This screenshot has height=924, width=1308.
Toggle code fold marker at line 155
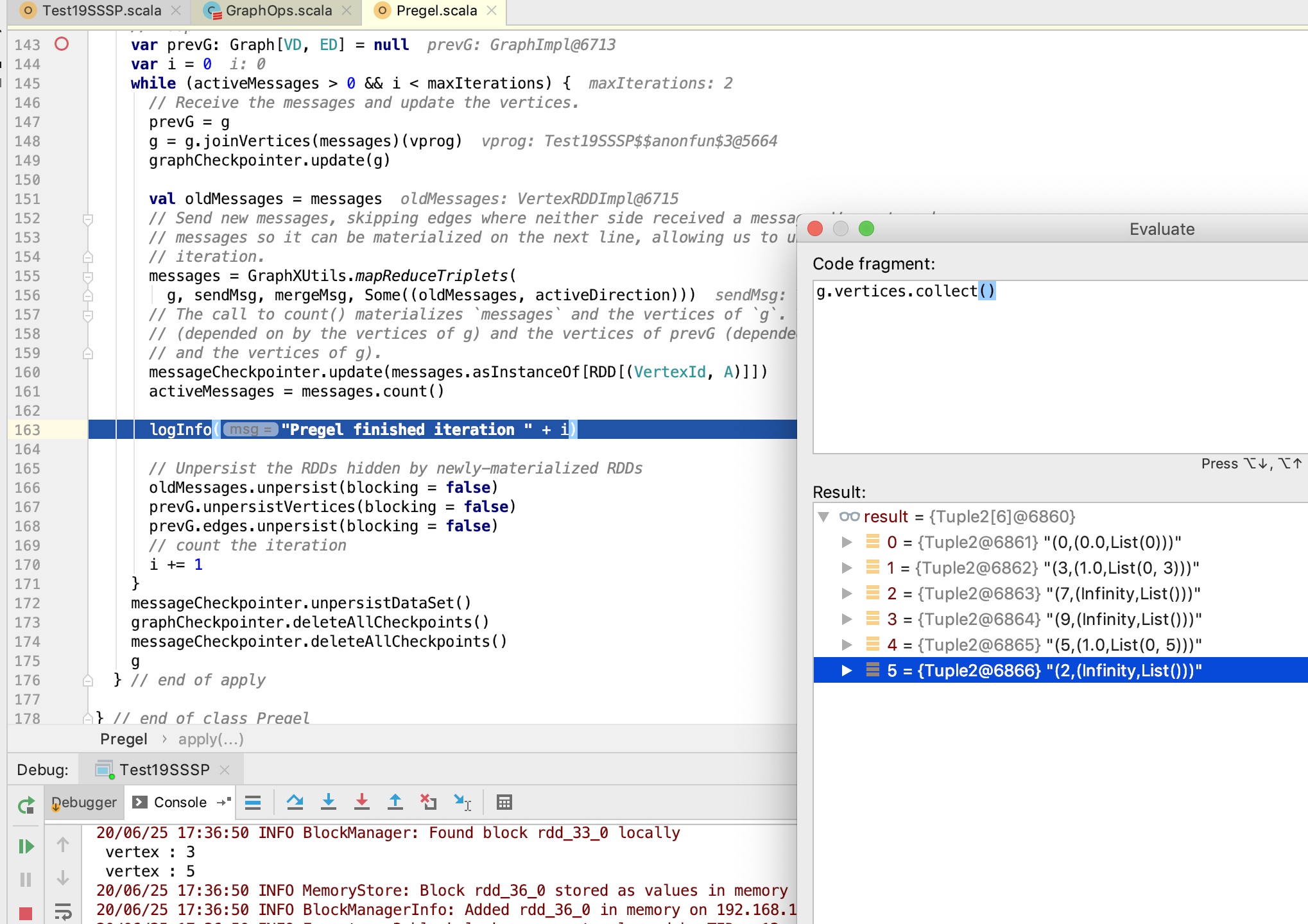pyautogui.click(x=88, y=277)
